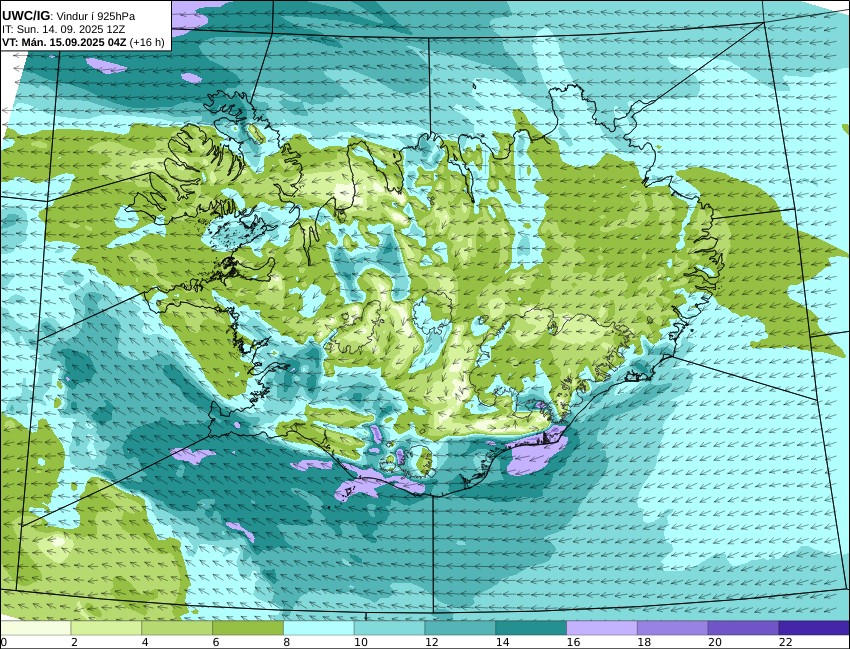Click the 14–16 dark teal legend swatch
This screenshot has height=649, width=850.
pos(531,628)
